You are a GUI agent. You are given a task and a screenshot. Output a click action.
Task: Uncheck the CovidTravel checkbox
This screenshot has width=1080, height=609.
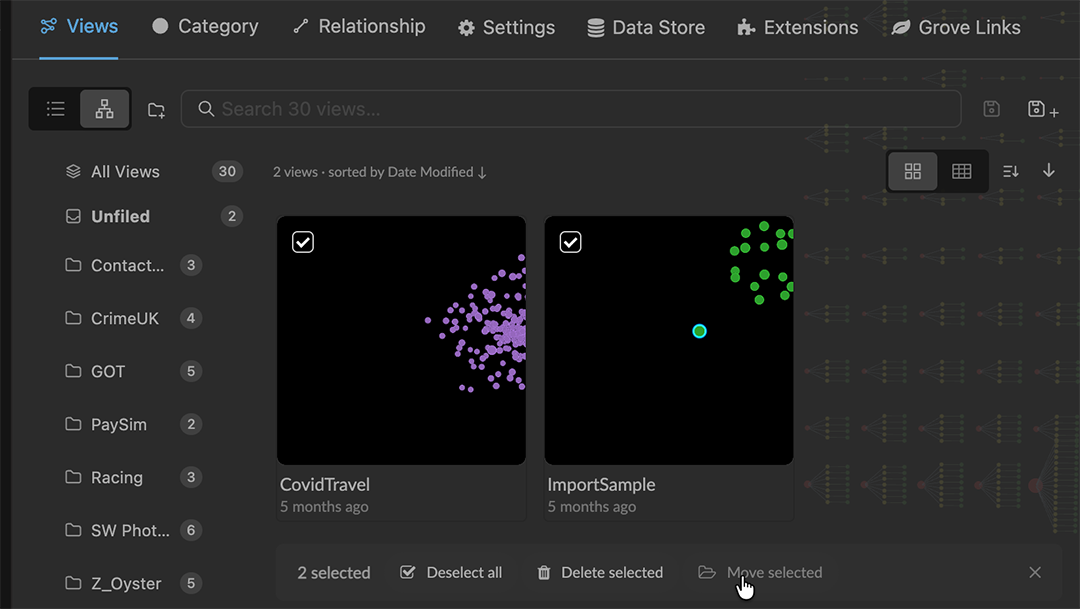click(303, 242)
